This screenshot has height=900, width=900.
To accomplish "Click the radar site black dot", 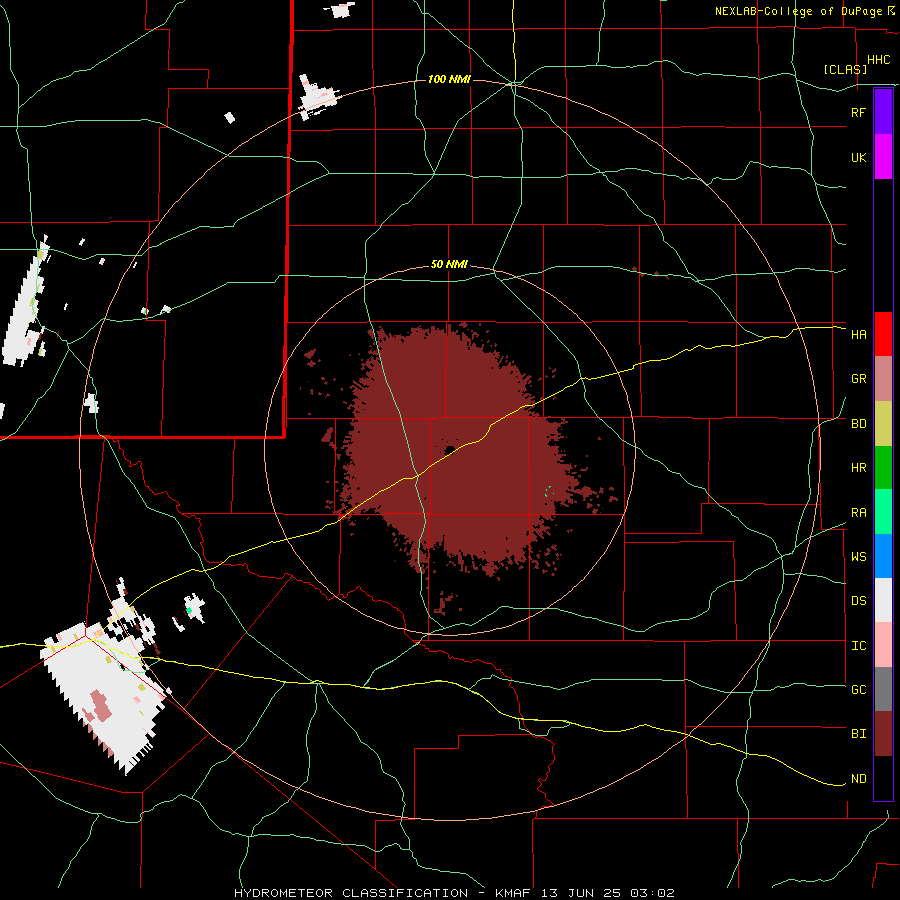I will [x=450, y=449].
